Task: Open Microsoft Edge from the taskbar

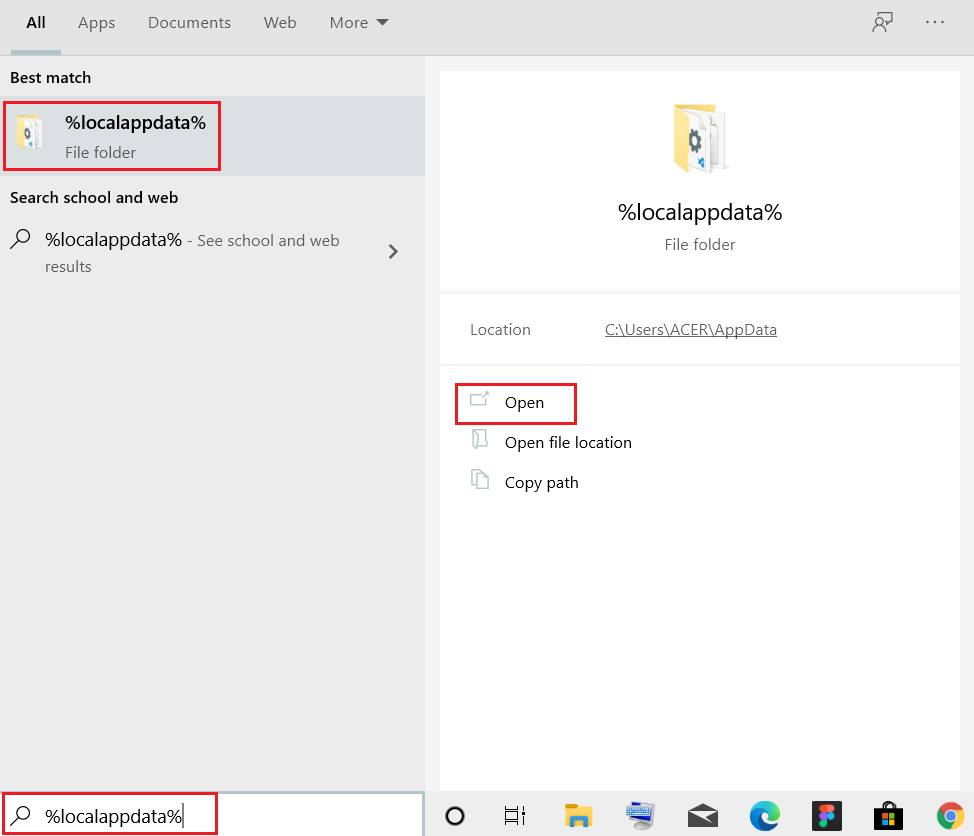Action: click(765, 816)
